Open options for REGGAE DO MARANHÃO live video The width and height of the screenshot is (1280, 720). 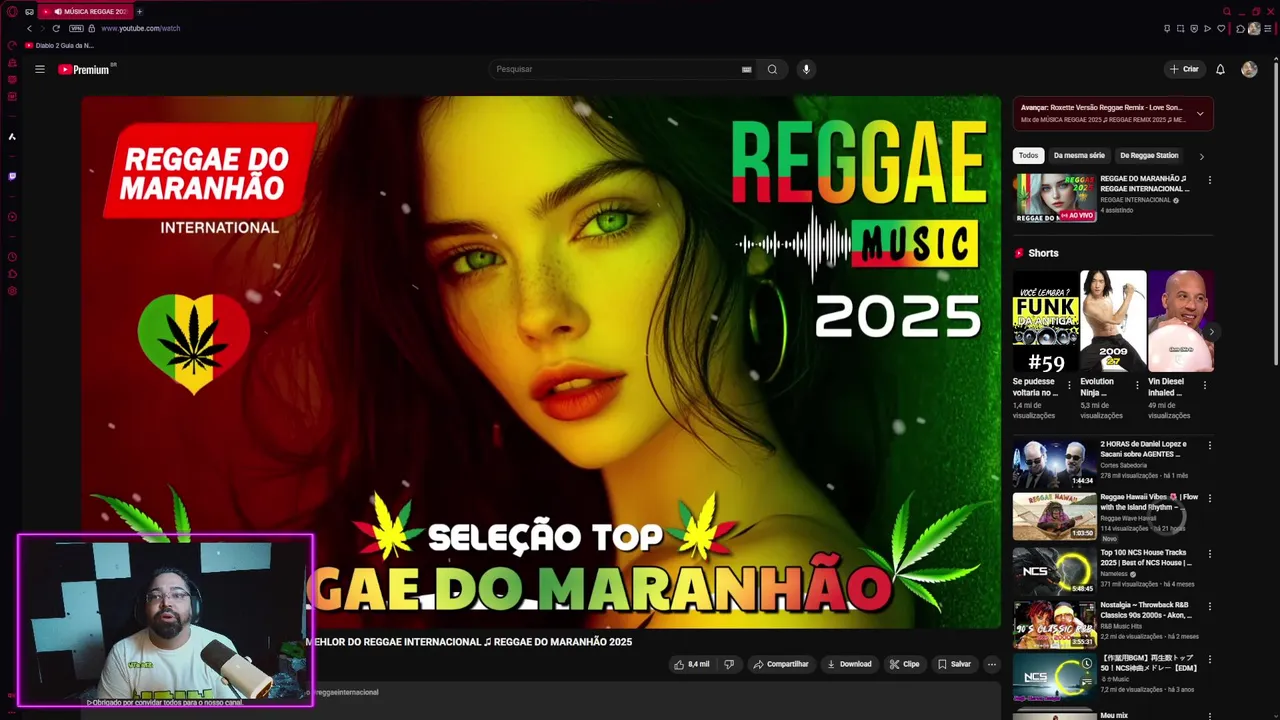[x=1209, y=180]
